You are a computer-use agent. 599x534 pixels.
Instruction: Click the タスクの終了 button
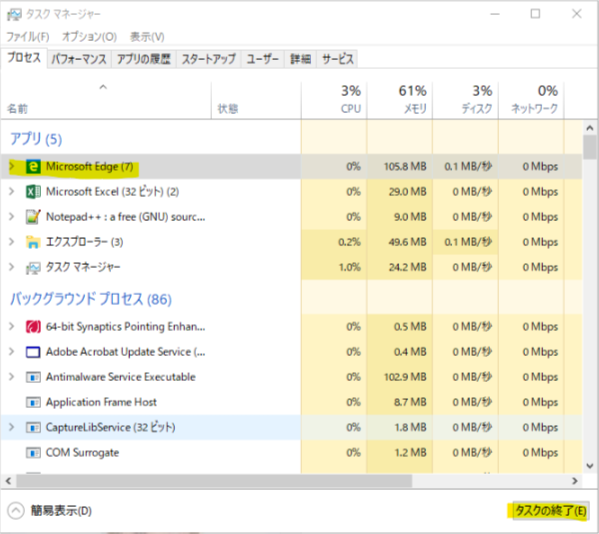pos(550,511)
